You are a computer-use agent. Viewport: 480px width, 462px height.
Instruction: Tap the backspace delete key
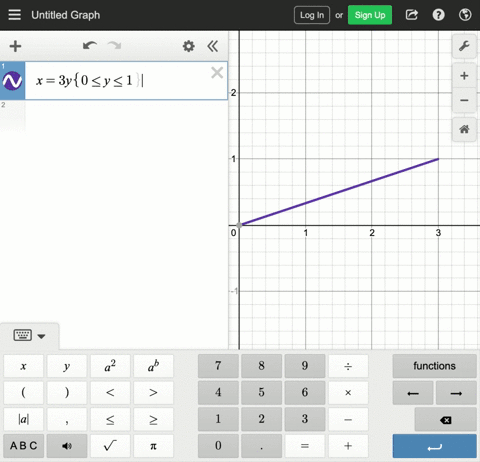coord(445,420)
